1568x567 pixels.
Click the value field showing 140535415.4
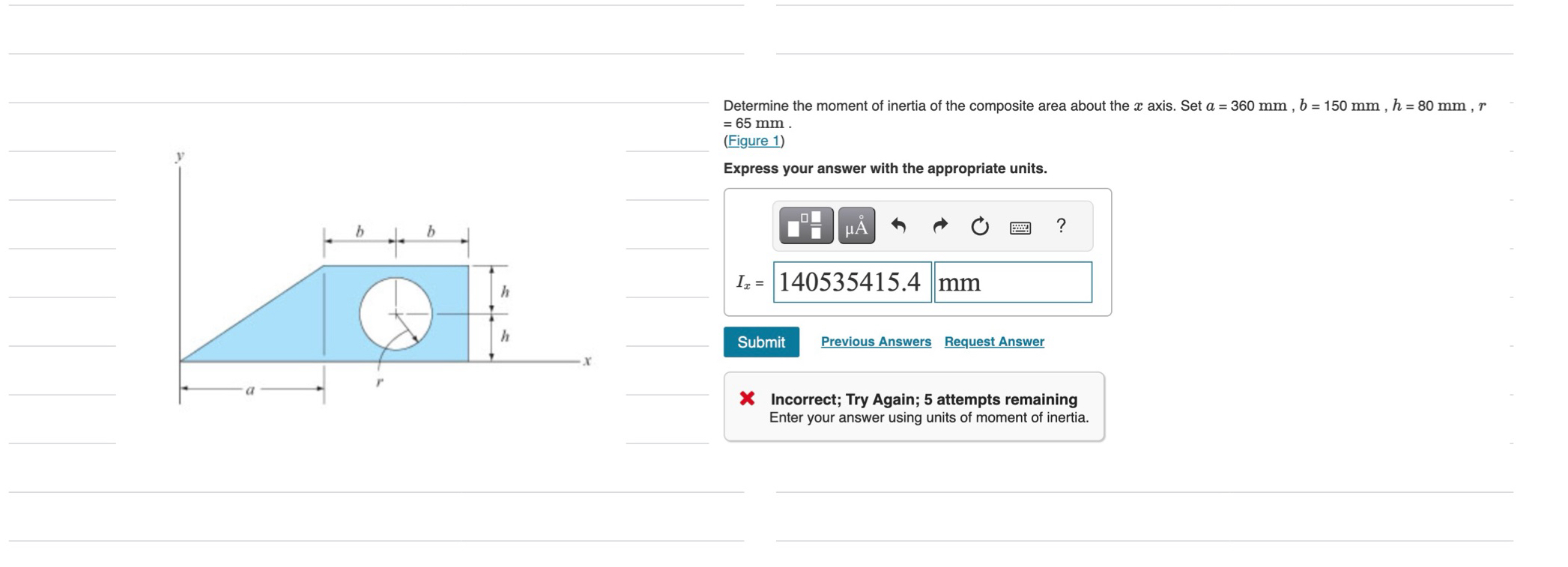[x=852, y=282]
